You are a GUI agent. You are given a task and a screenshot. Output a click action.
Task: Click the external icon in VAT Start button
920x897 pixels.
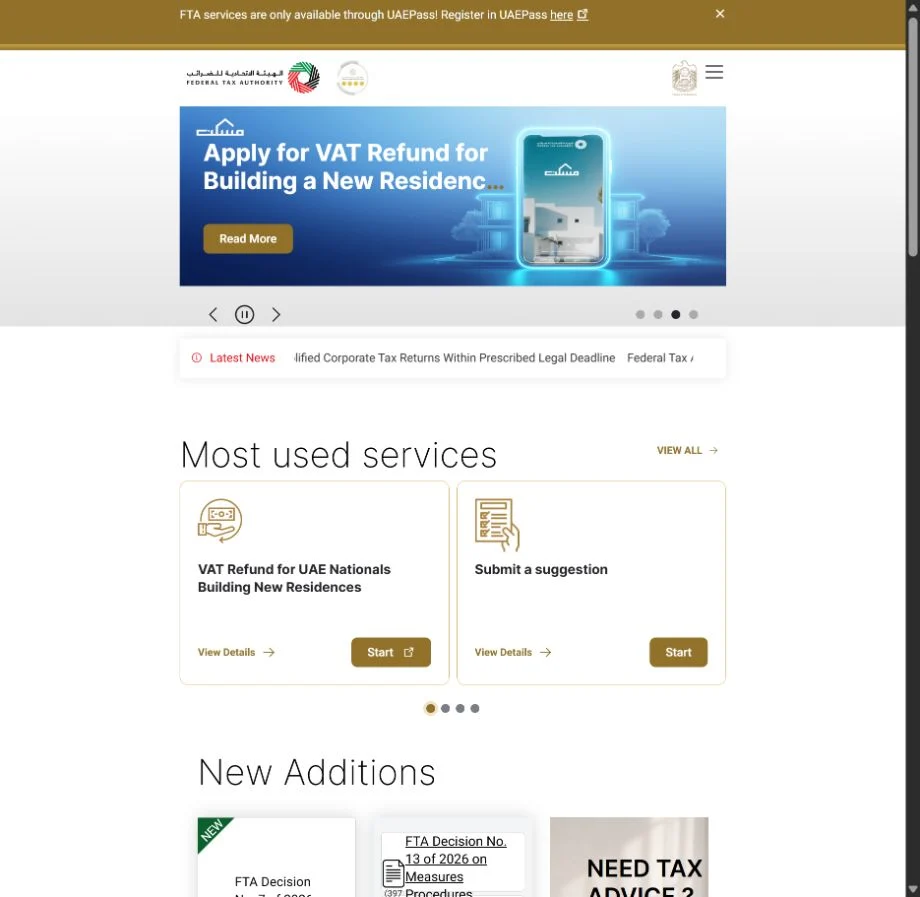click(409, 652)
